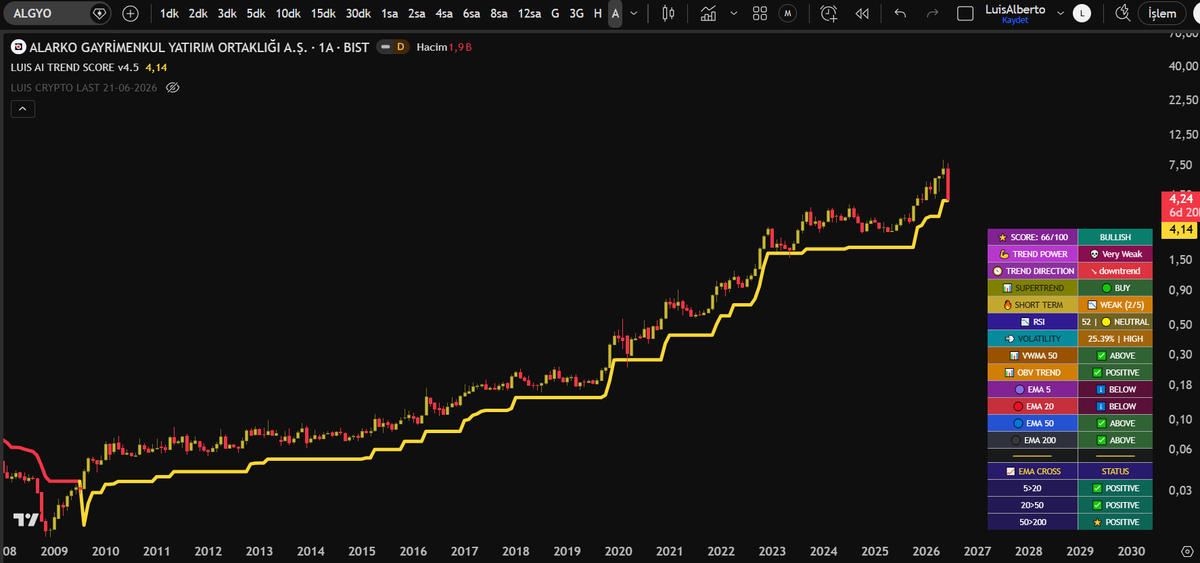Click the Hacim volume legend label
1200x563 pixels.
point(431,47)
